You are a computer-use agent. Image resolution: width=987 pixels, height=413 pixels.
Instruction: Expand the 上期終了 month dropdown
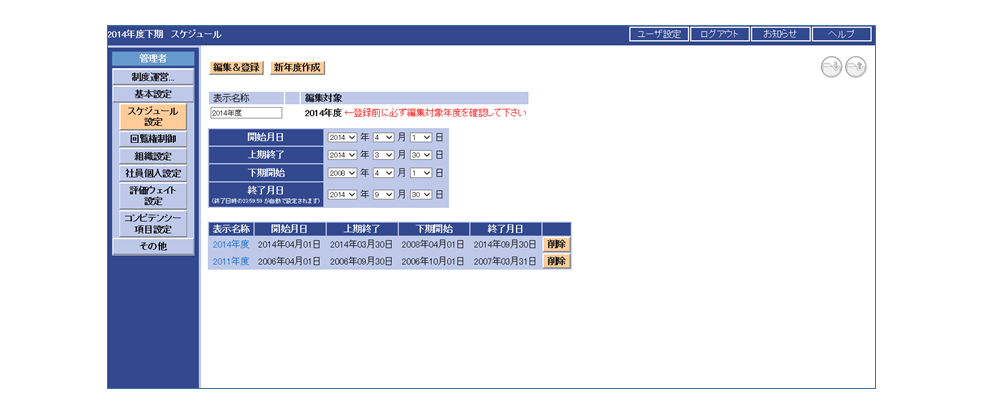coord(384,155)
